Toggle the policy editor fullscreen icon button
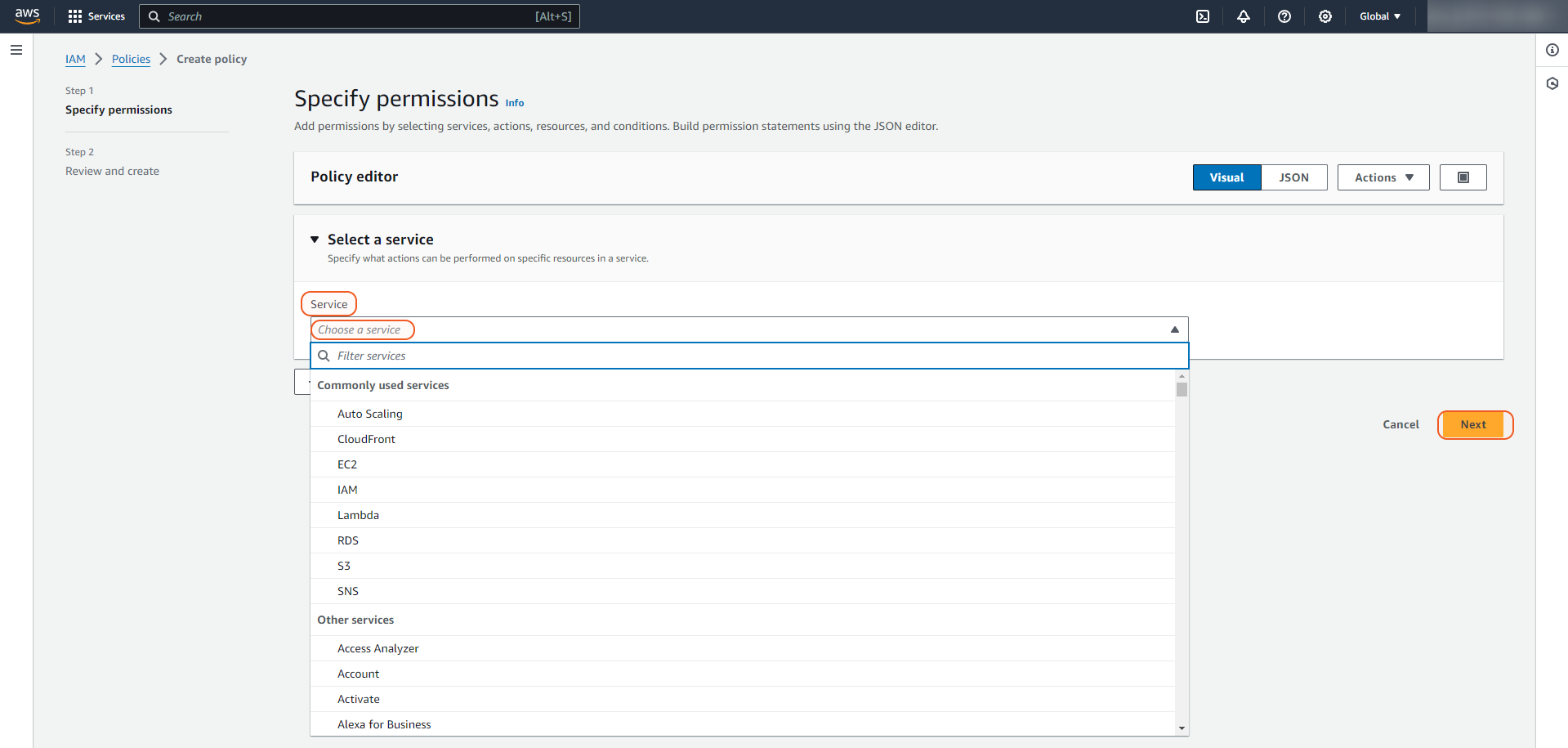This screenshot has height=748, width=1568. click(x=1463, y=177)
